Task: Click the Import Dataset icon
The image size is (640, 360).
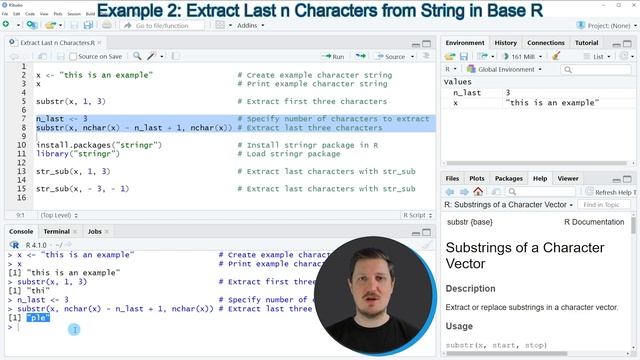Action: (483, 56)
